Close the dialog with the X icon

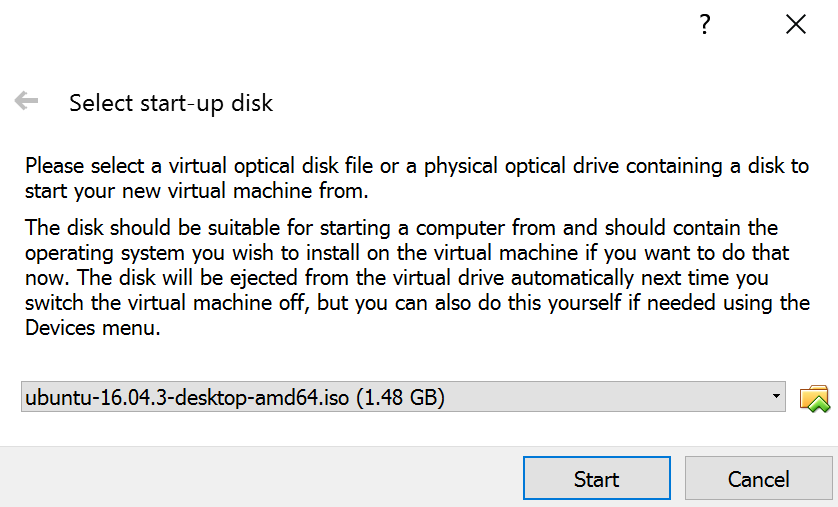click(796, 24)
